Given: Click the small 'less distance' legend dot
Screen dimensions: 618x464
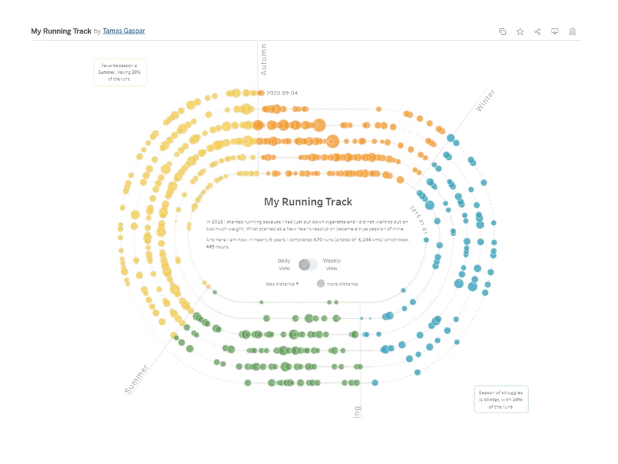Looking at the screenshot, I should coord(297,284).
